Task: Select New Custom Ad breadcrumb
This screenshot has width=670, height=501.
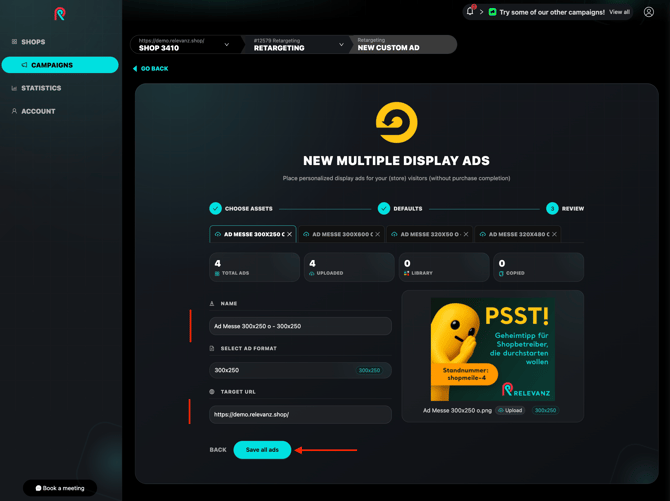Action: 402,44
